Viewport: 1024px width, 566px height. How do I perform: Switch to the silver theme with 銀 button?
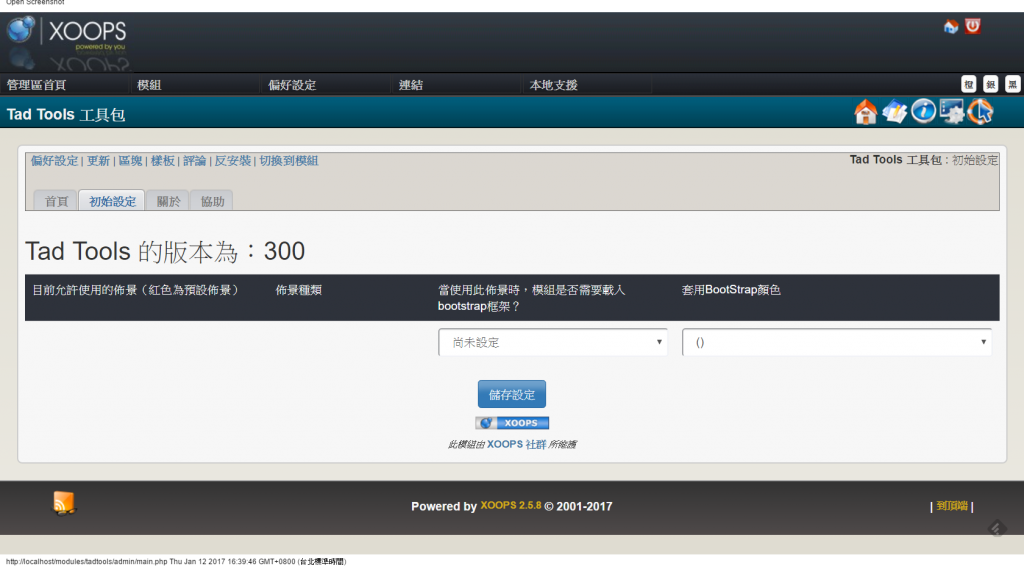(x=990, y=85)
